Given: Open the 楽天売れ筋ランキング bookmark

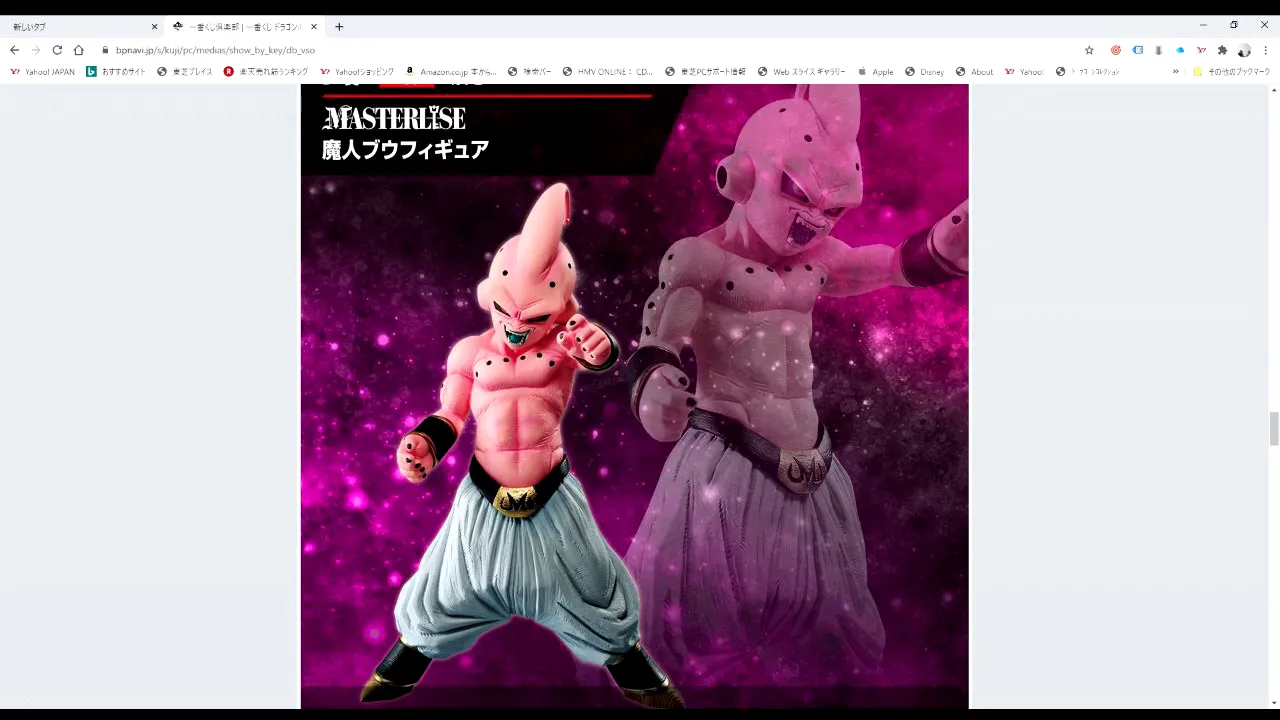Looking at the screenshot, I should [266, 72].
